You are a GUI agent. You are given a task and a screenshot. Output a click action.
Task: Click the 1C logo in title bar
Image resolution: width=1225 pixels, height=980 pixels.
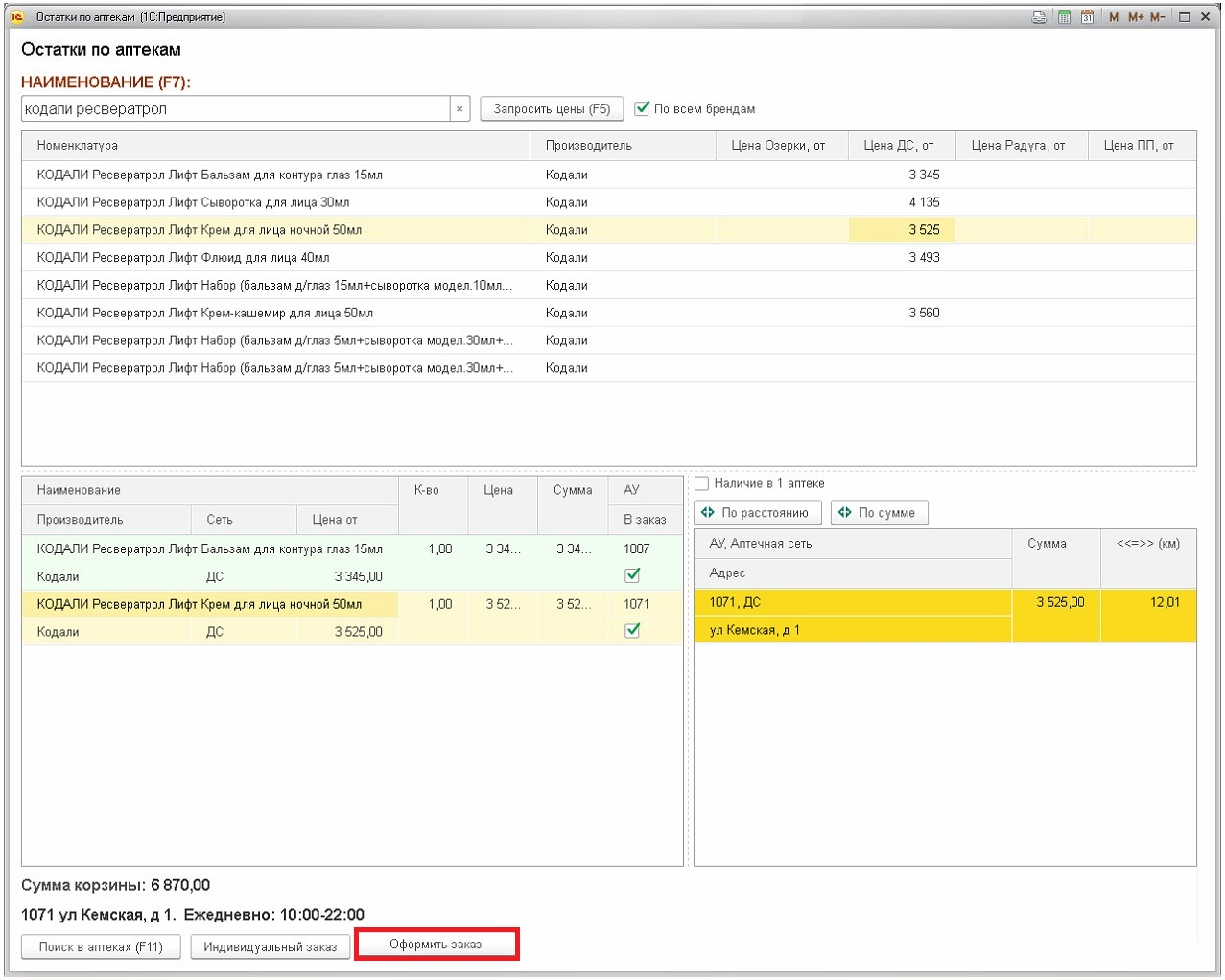17,17
